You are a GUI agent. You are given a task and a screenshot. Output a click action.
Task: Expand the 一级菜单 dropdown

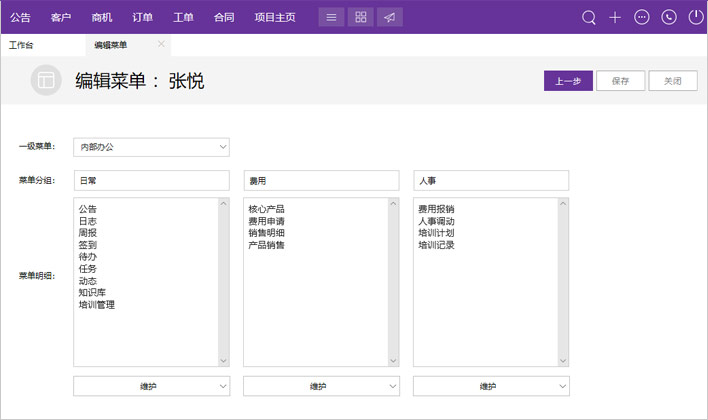[x=152, y=147]
